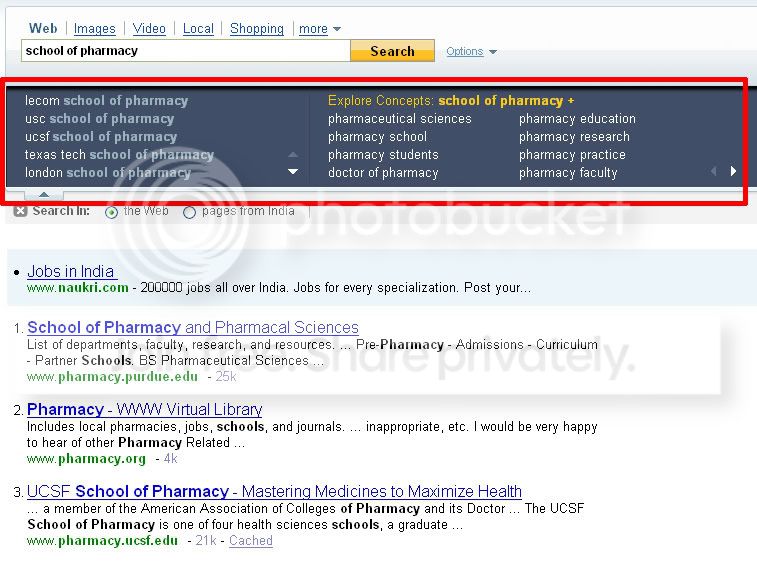
Task: Choose suggestion 'lecom school of pharmacy'
Action: 106,100
